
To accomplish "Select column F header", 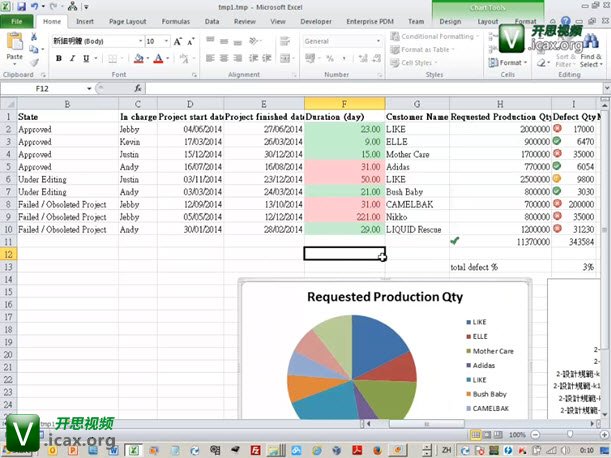I will click(x=344, y=104).
